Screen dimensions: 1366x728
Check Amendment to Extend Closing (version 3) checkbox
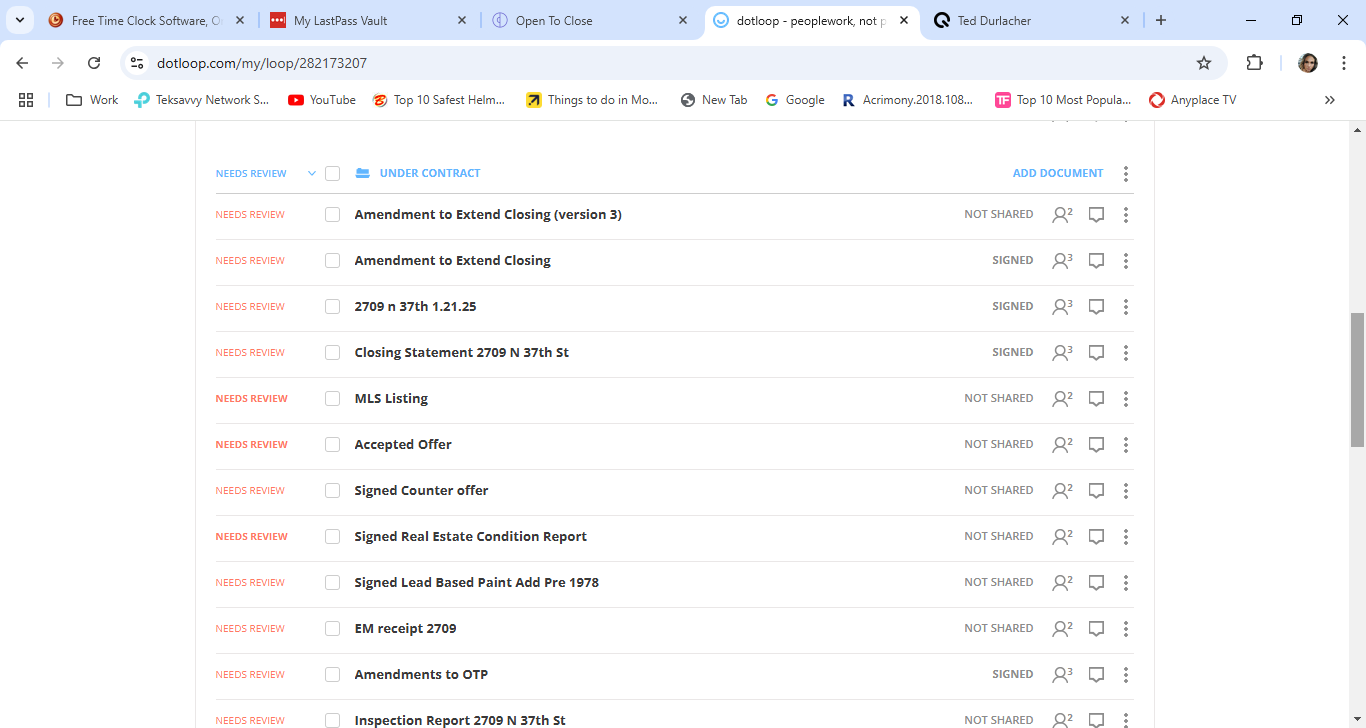click(x=333, y=214)
